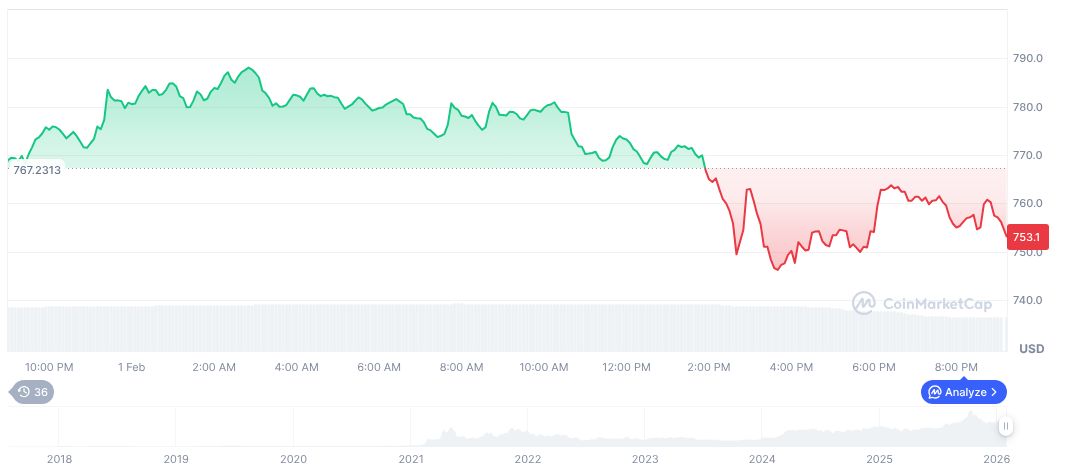The image size is (1072, 470).
Task: Click the 767.2313 opening price label
Action: [37, 170]
